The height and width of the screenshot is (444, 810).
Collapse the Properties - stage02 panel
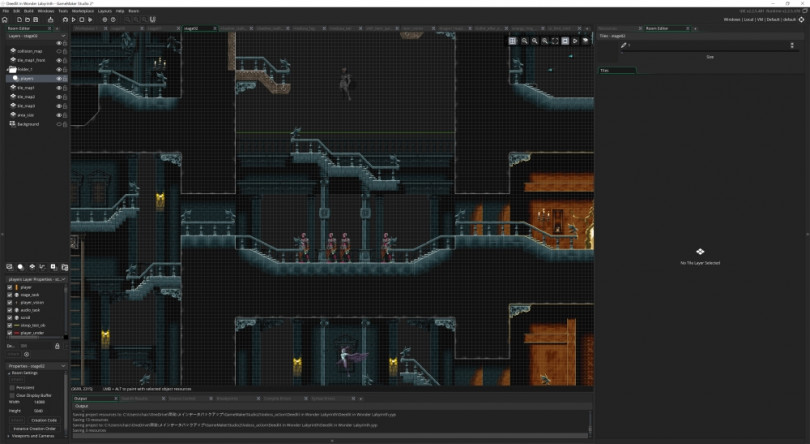[63, 366]
